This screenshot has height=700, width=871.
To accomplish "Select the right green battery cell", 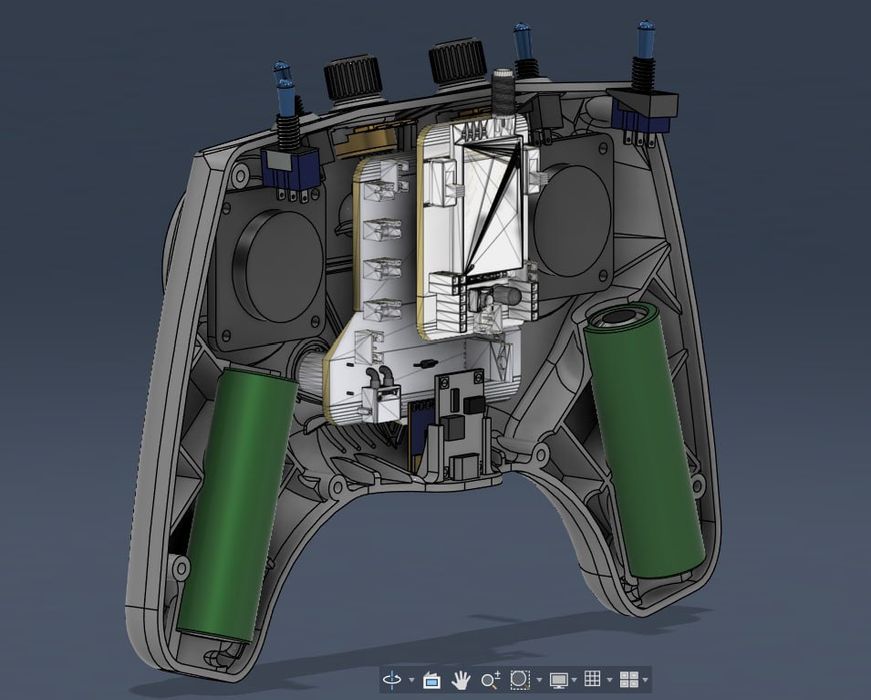I will (x=644, y=441).
